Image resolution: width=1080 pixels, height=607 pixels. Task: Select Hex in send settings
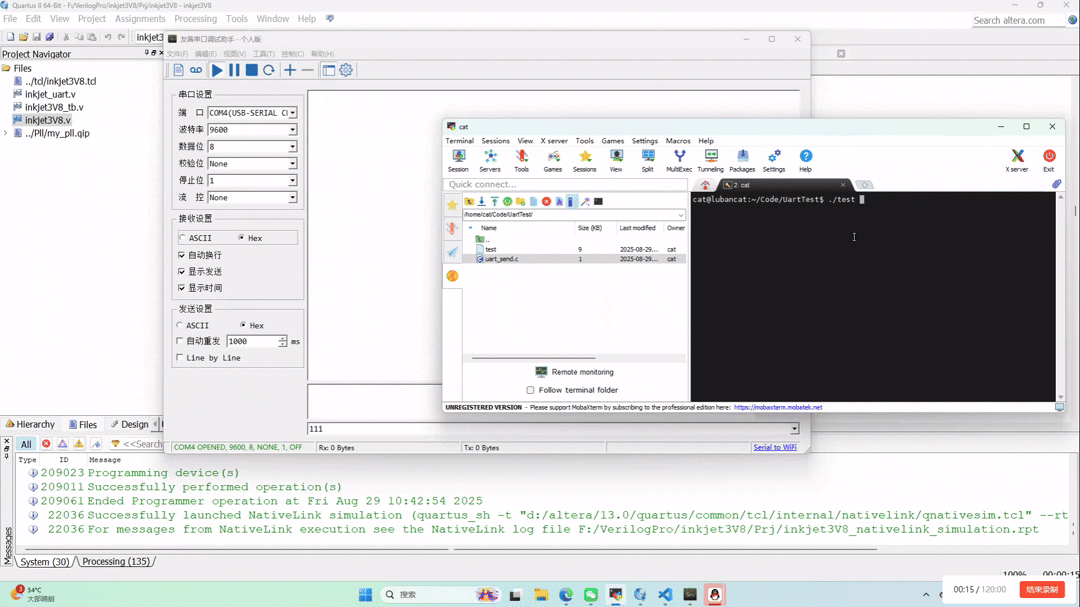click(252, 325)
